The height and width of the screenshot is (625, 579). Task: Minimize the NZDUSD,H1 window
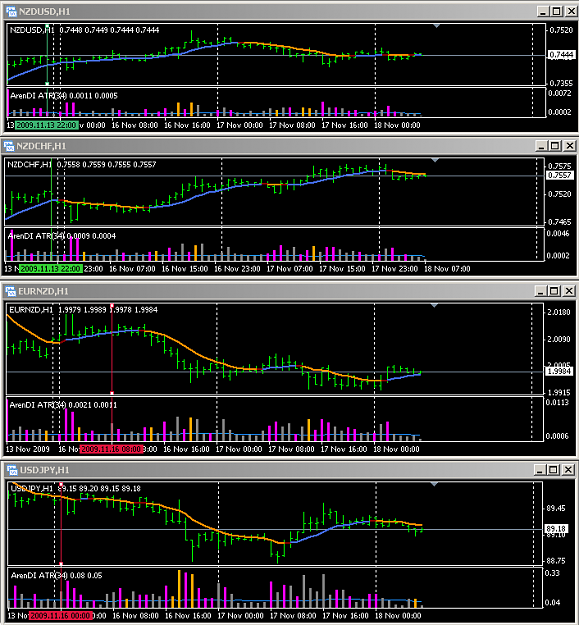(x=542, y=12)
